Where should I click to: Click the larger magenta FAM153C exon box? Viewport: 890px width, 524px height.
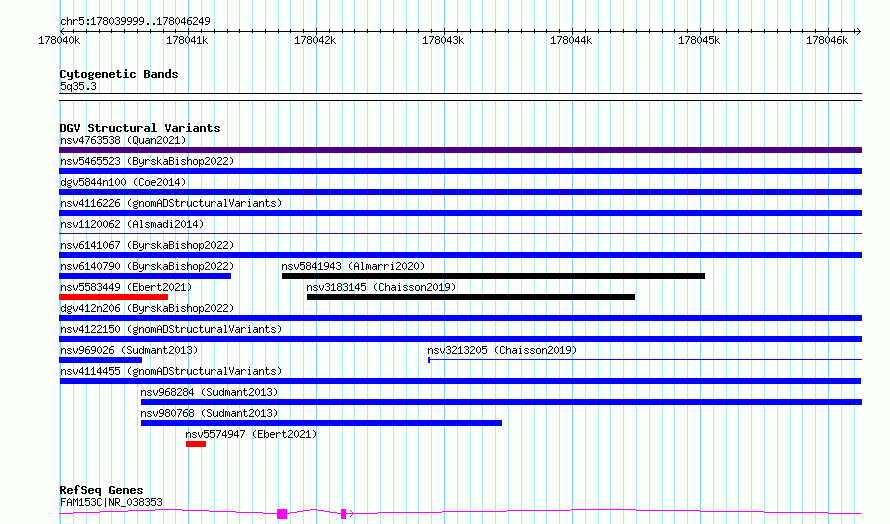[282, 514]
